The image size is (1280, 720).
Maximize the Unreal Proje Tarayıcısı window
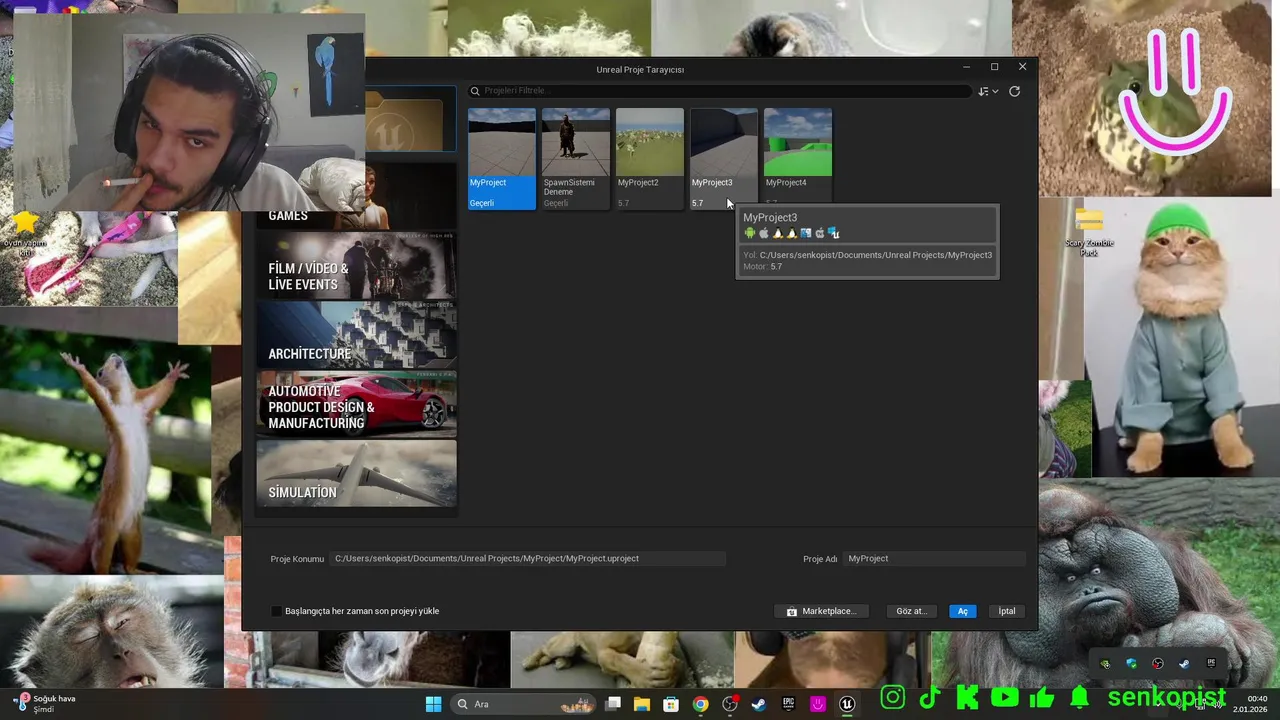click(x=994, y=67)
